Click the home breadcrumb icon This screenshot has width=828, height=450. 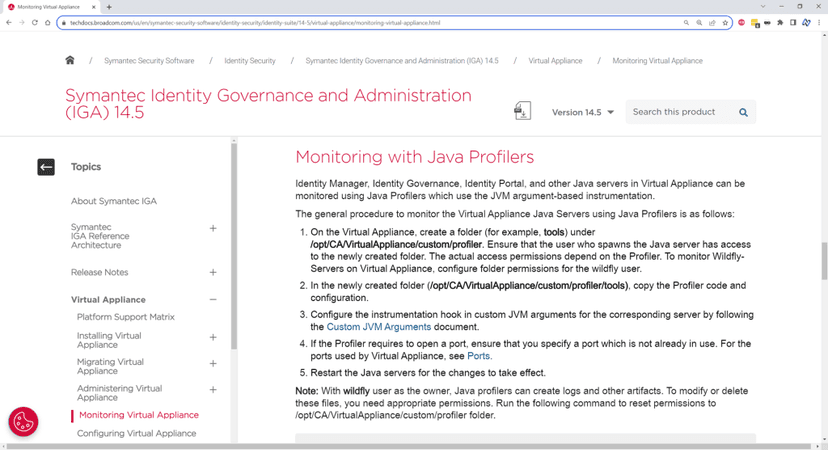(69, 60)
